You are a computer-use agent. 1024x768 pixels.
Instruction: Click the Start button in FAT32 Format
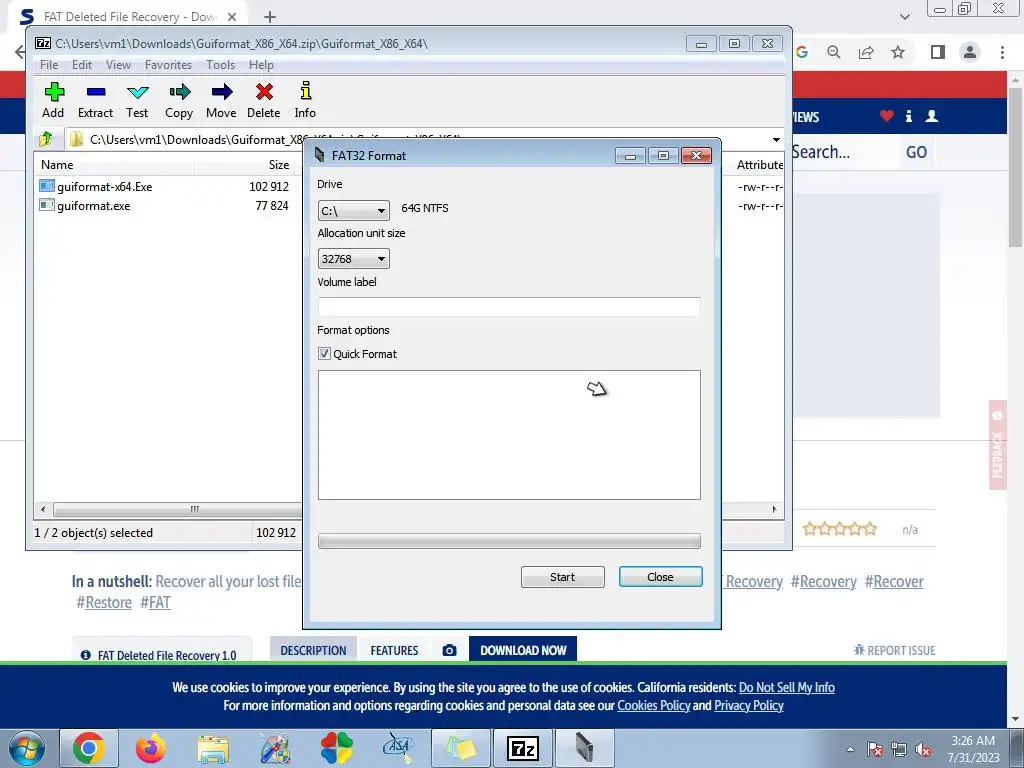[x=562, y=577]
